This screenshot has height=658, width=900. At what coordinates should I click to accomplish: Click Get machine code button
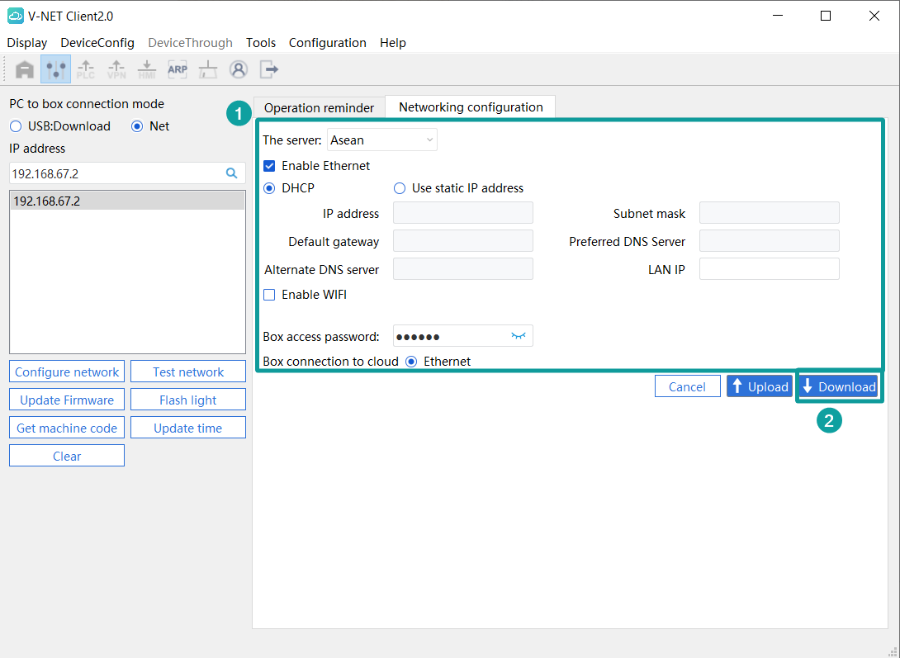[67, 428]
